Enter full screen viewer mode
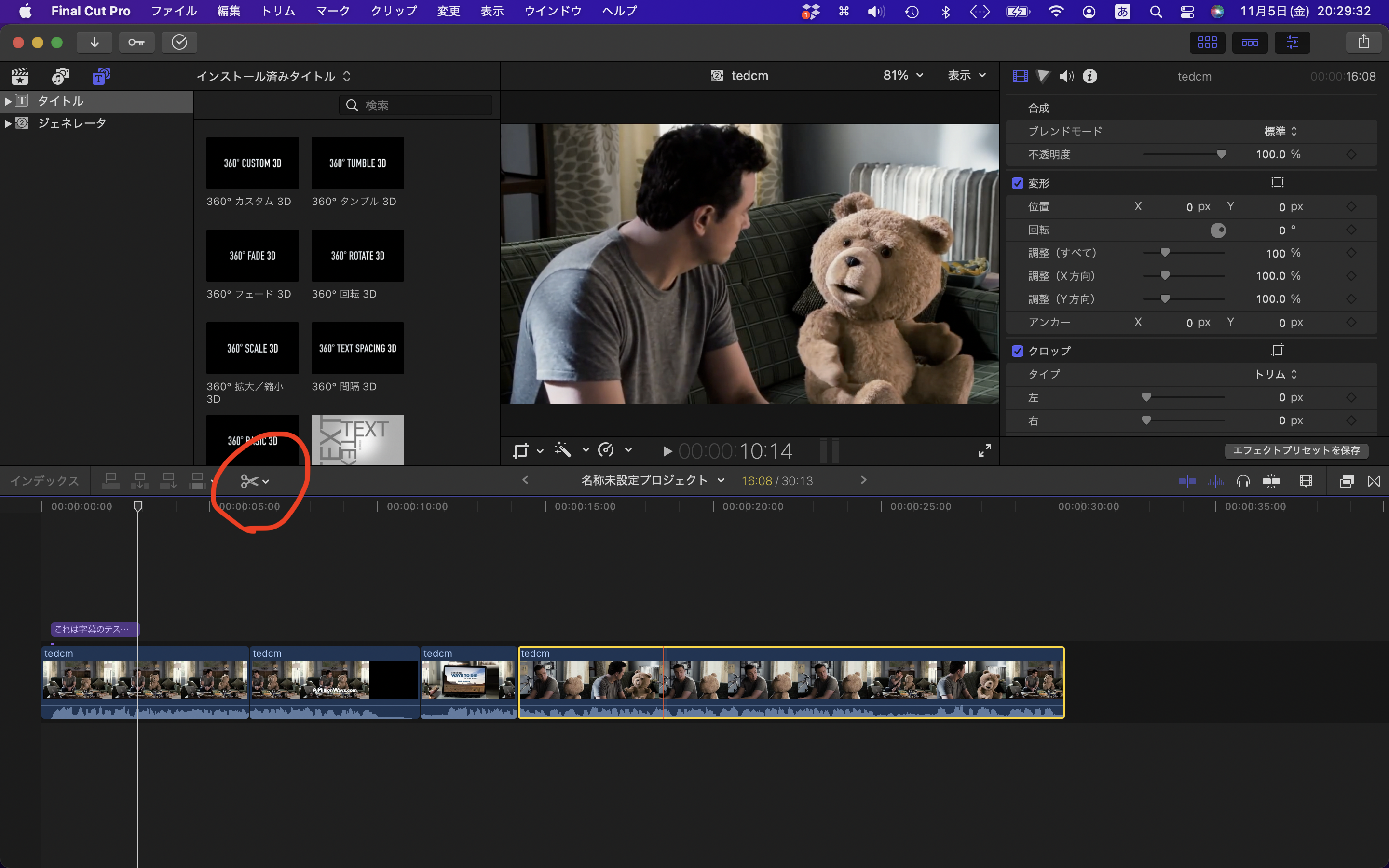The height and width of the screenshot is (868, 1389). tap(984, 451)
